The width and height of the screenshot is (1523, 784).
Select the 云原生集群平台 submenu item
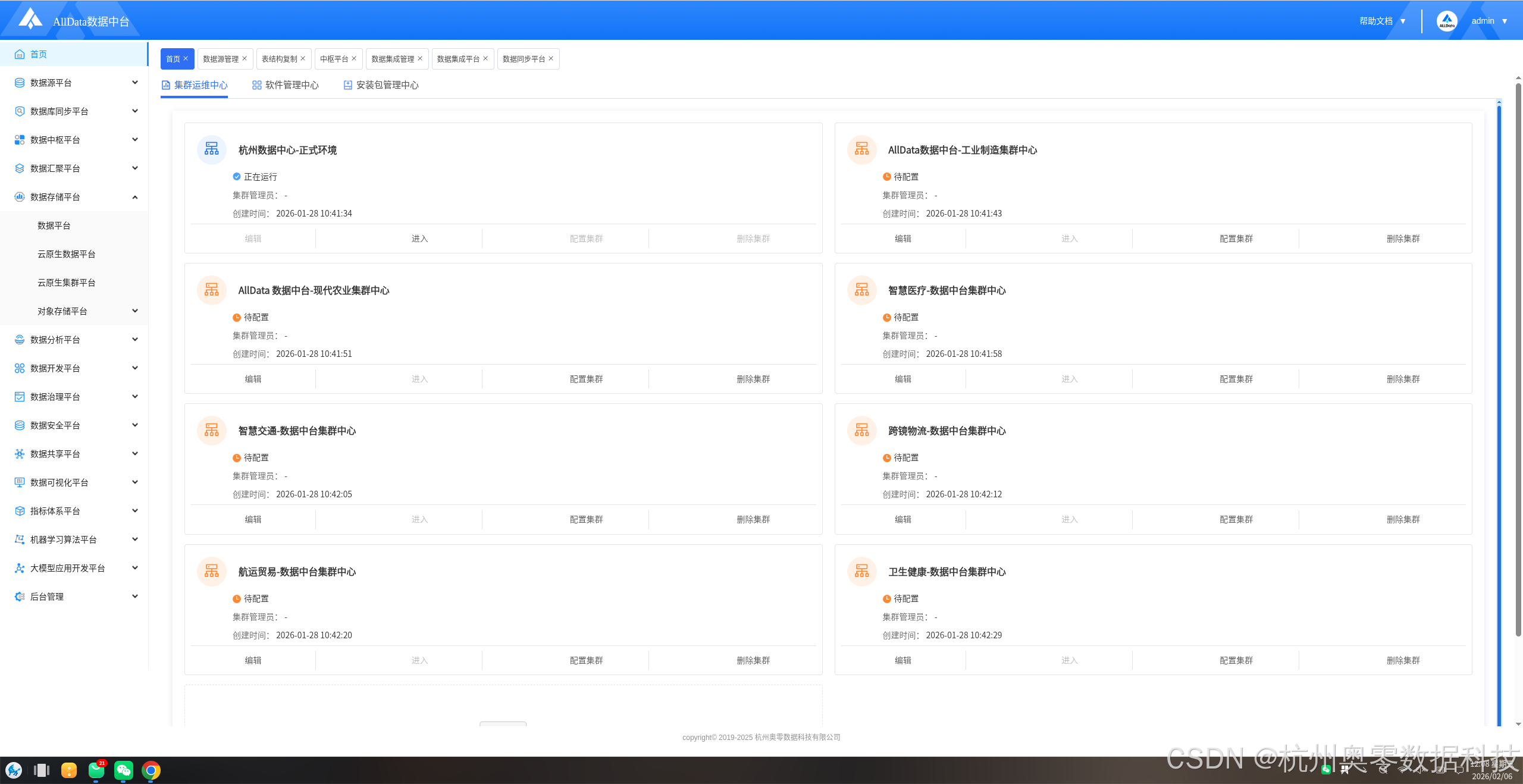pyautogui.click(x=67, y=283)
